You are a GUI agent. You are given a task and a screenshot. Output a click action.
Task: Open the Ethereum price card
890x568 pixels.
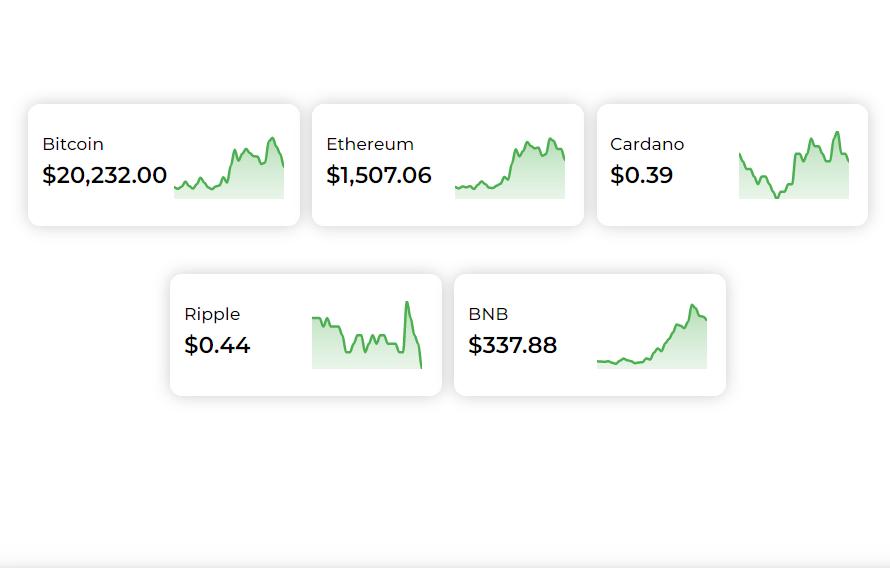448,212
